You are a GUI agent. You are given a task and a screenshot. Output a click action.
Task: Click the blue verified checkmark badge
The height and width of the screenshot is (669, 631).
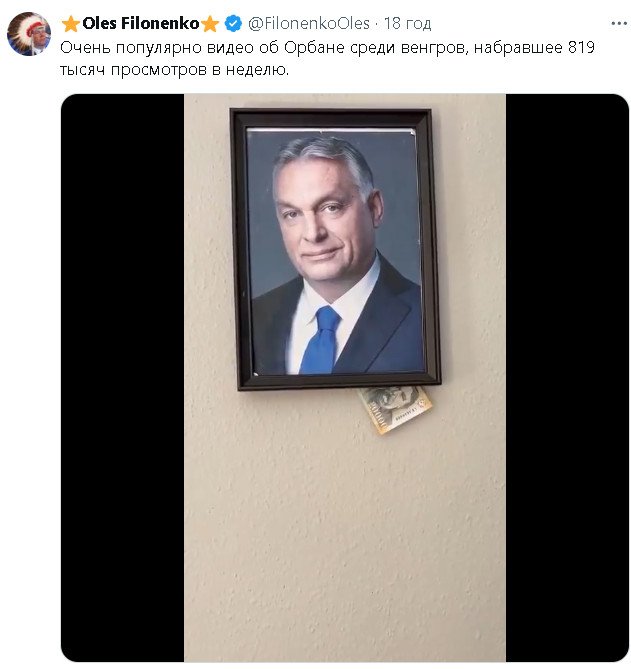click(233, 23)
